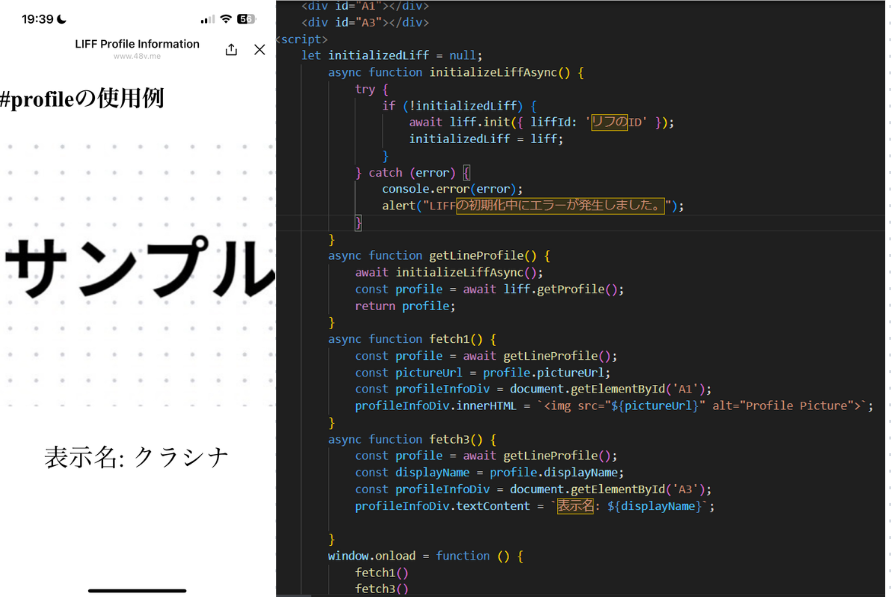This screenshot has width=891, height=597.
Task: Tap the large サンプル text
Action: click(x=140, y=267)
